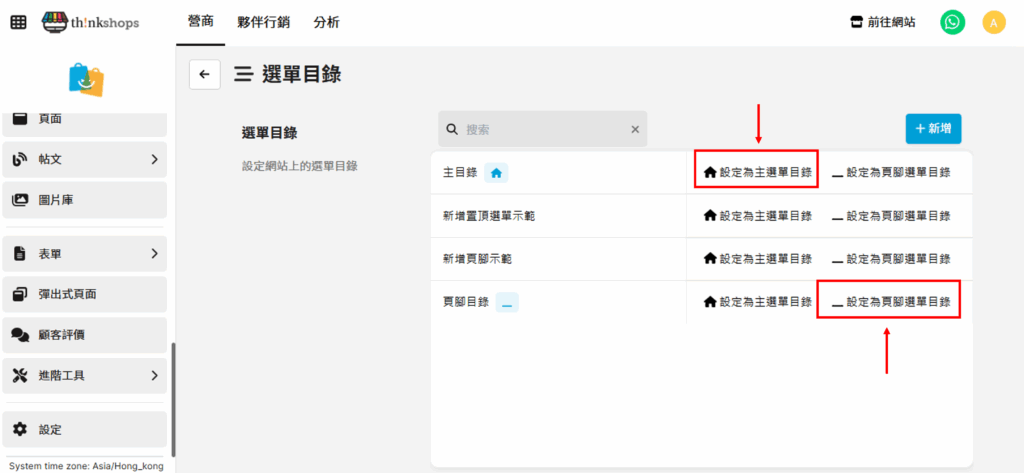Click the back arrow button
Viewport: 1024px width, 473px height.
tap(204, 74)
